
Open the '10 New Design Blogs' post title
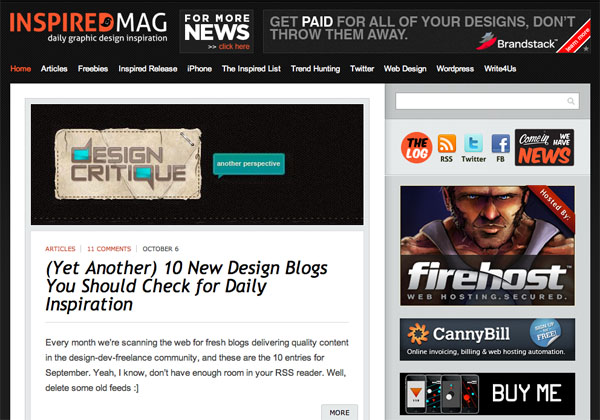(186, 286)
